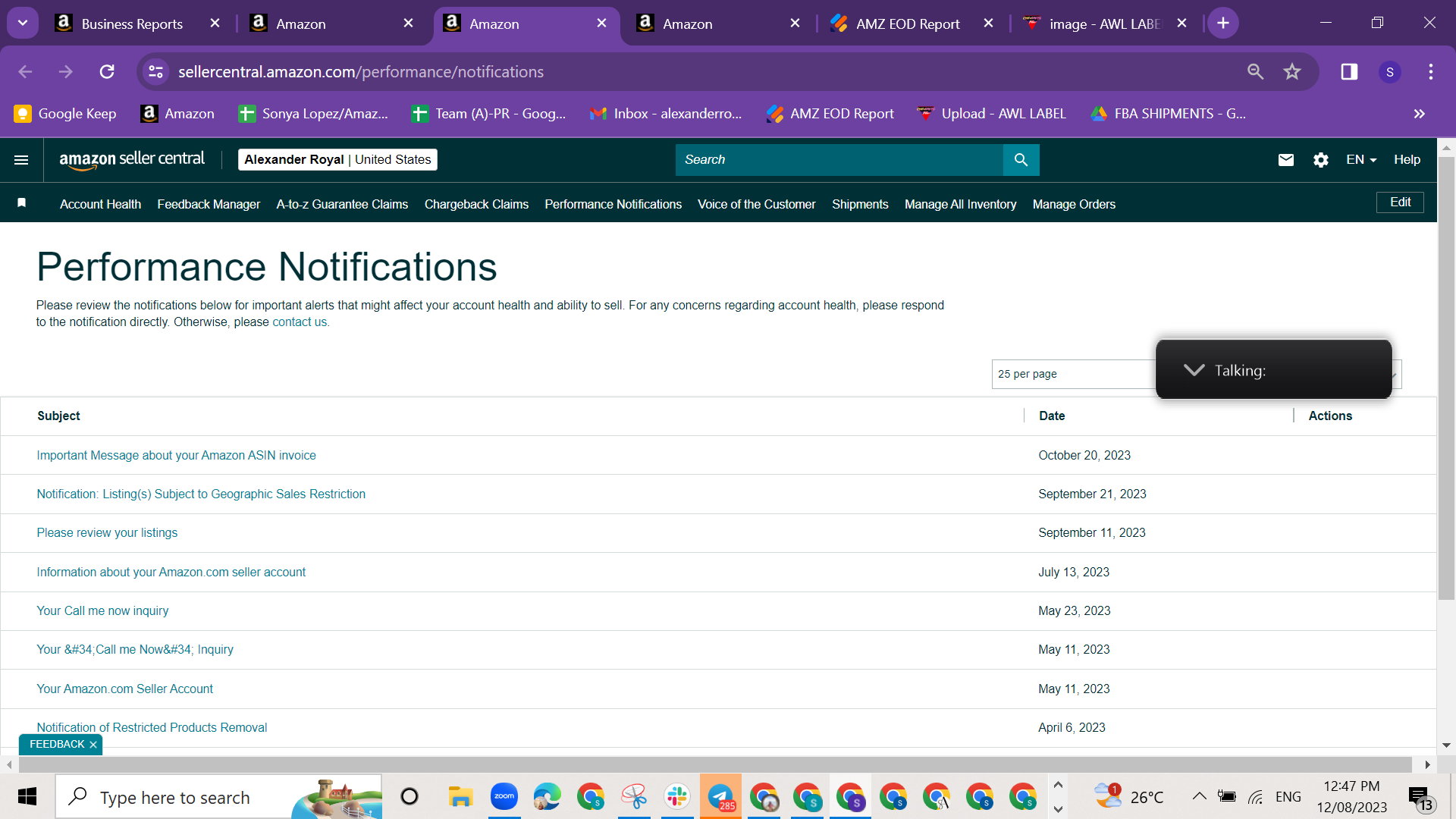
Task: Open a new tab with the plus button
Action: pyautogui.click(x=1222, y=24)
